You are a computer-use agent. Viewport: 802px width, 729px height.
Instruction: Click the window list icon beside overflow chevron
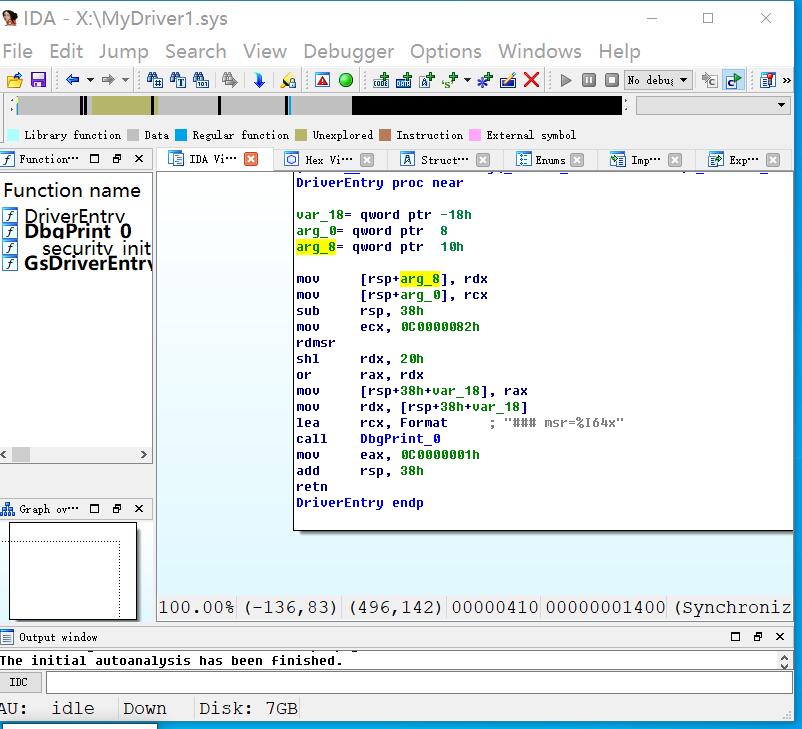tap(768, 80)
